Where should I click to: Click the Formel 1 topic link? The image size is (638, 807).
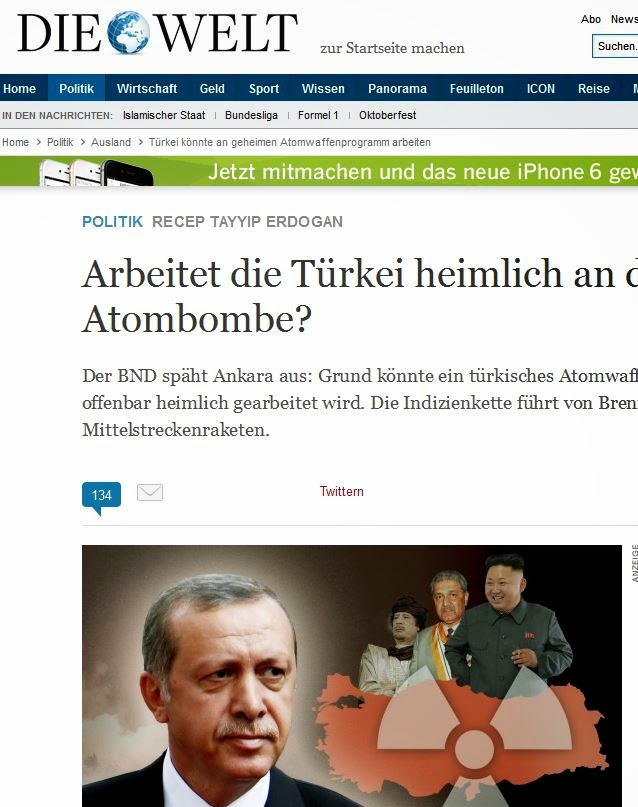click(318, 115)
